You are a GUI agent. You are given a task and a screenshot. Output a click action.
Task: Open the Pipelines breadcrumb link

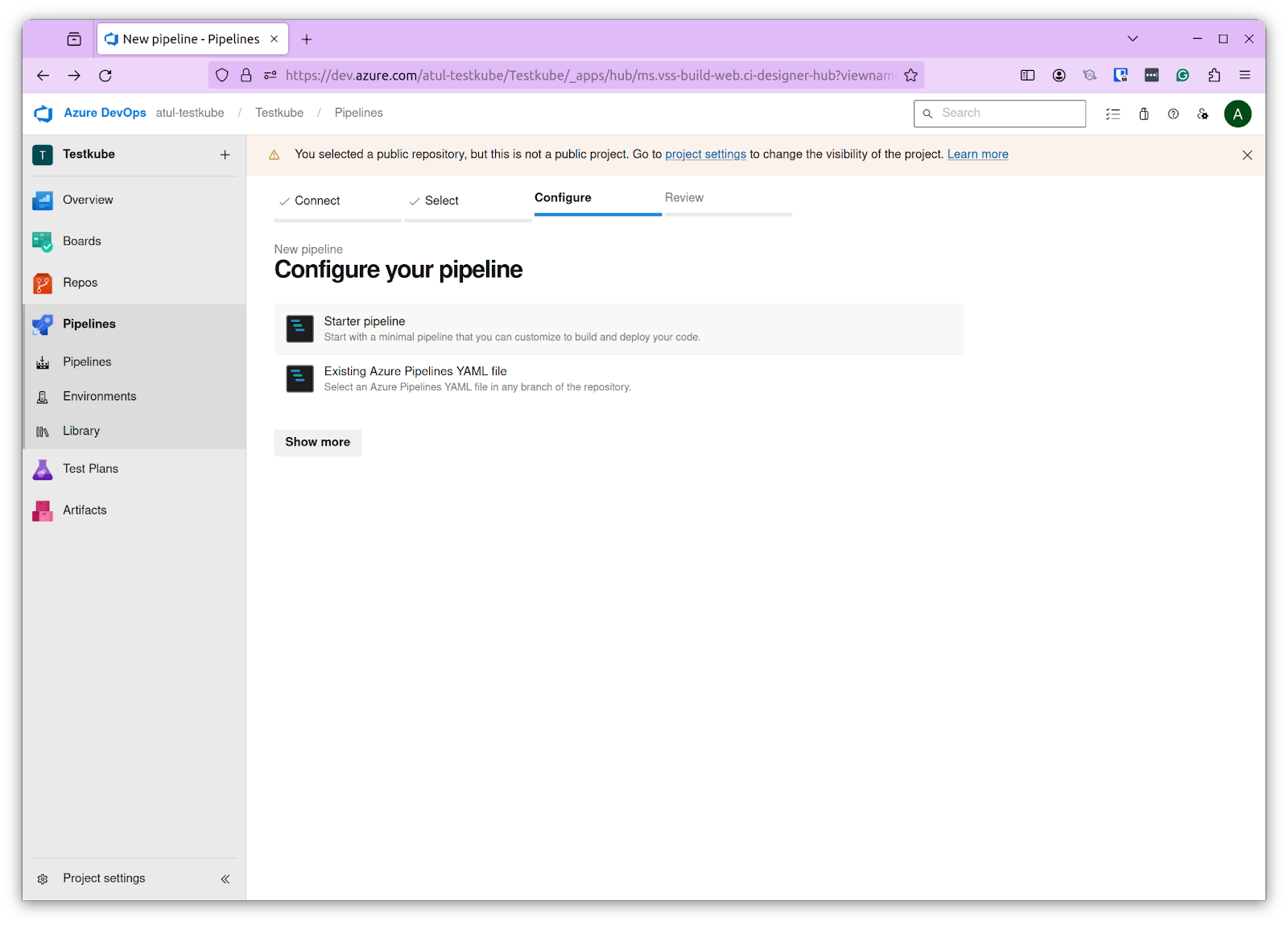359,114
